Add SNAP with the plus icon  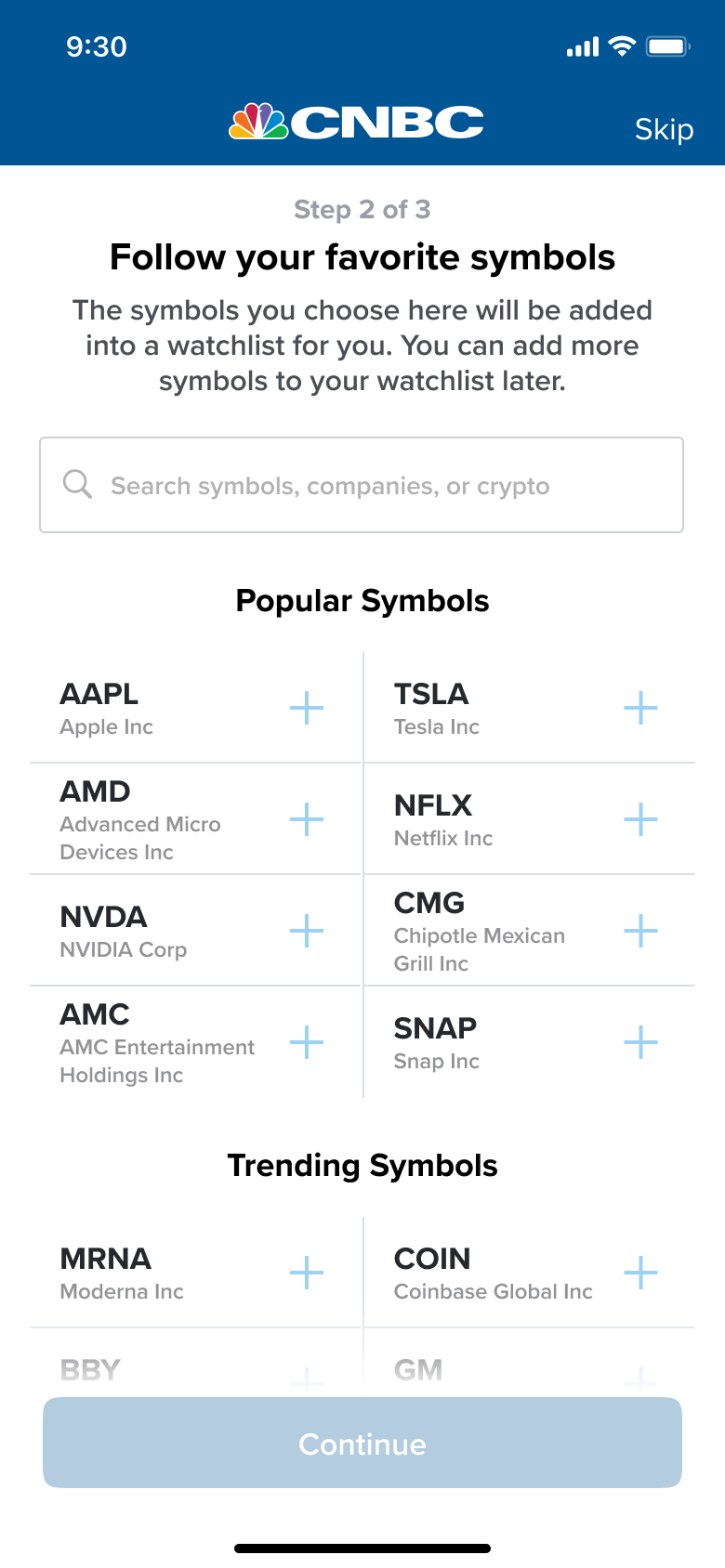[640, 1043]
